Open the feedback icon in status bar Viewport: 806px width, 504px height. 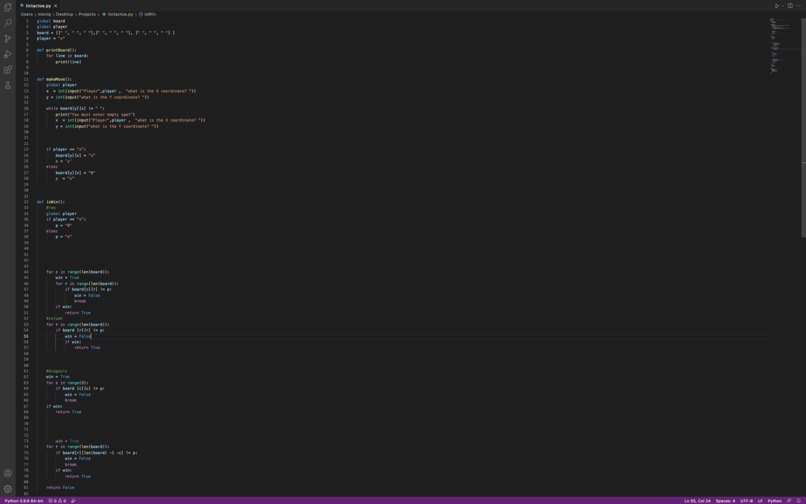pos(789,500)
